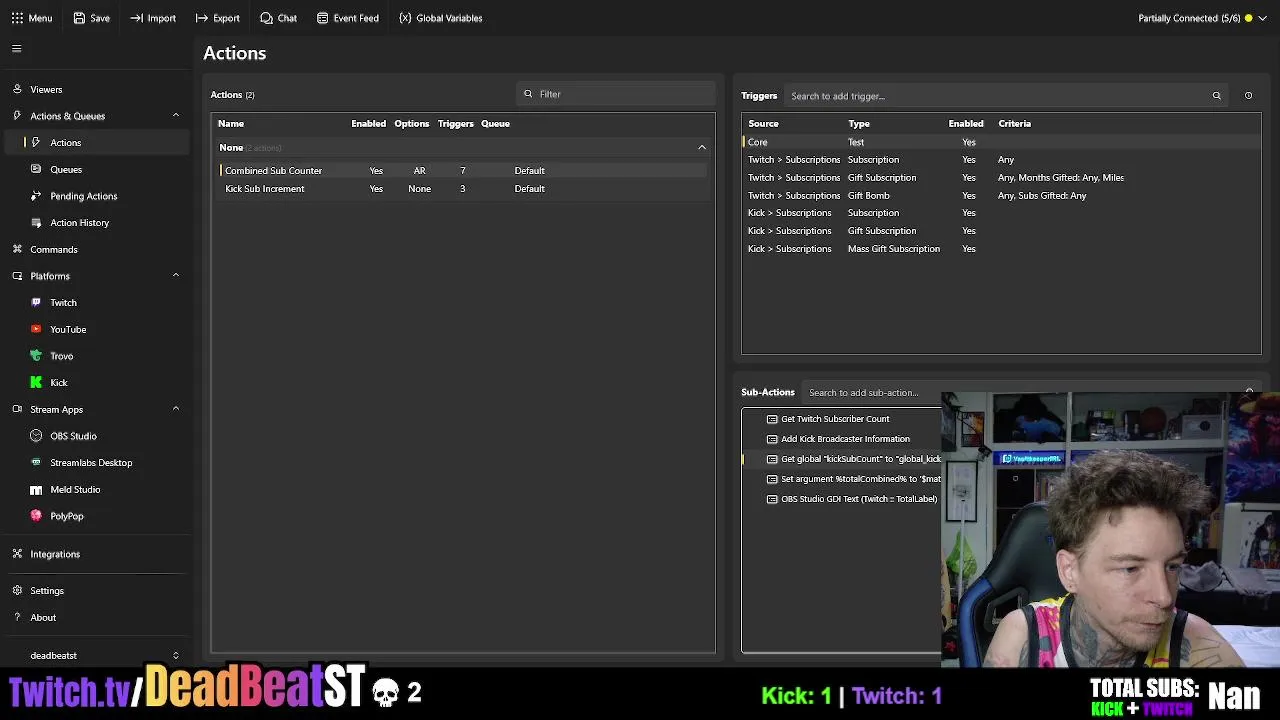Open the About page
Screen dimensions: 1280x720
pyautogui.click(x=43, y=617)
